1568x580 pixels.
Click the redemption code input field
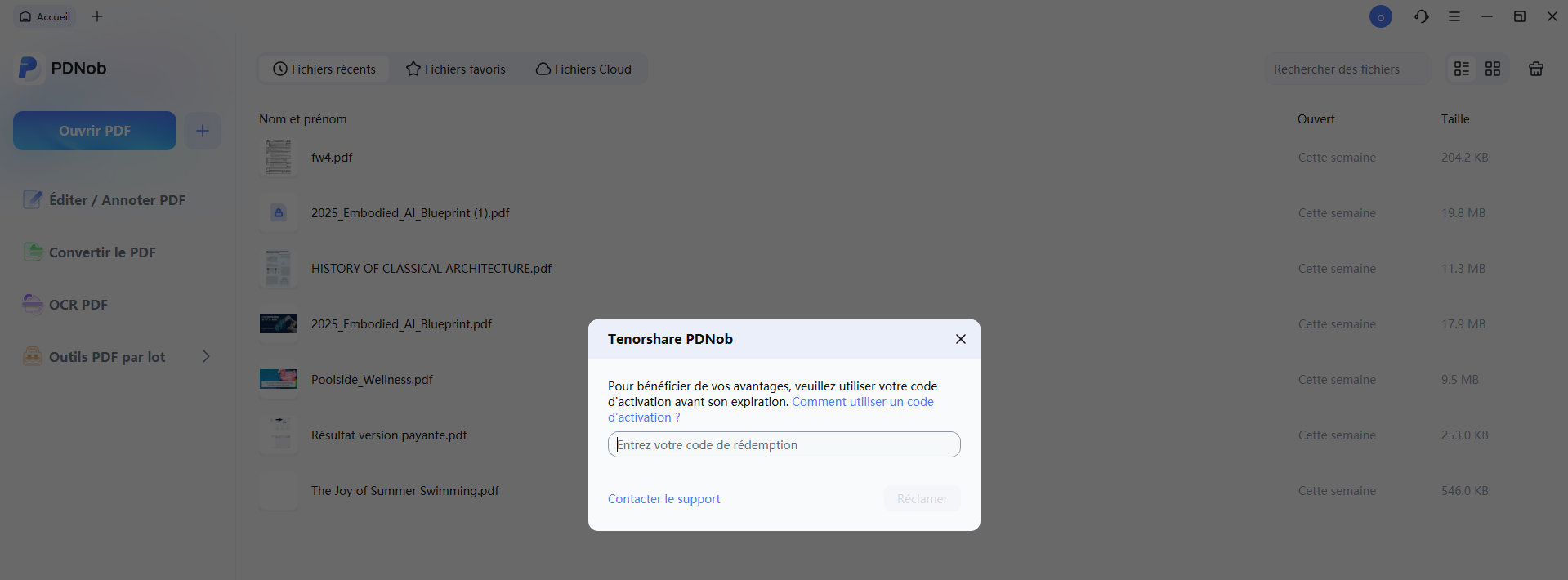[x=784, y=444]
